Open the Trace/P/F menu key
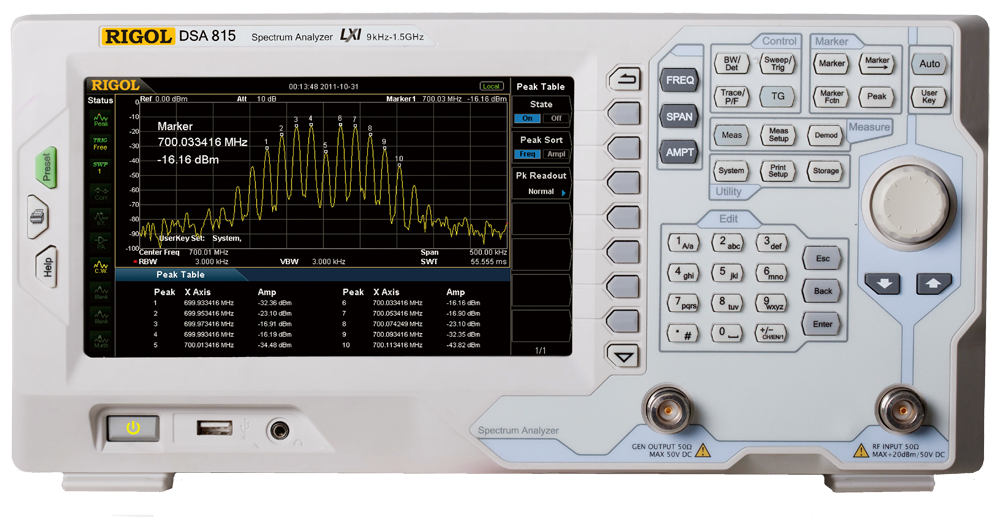The image size is (1000, 517). click(x=731, y=96)
